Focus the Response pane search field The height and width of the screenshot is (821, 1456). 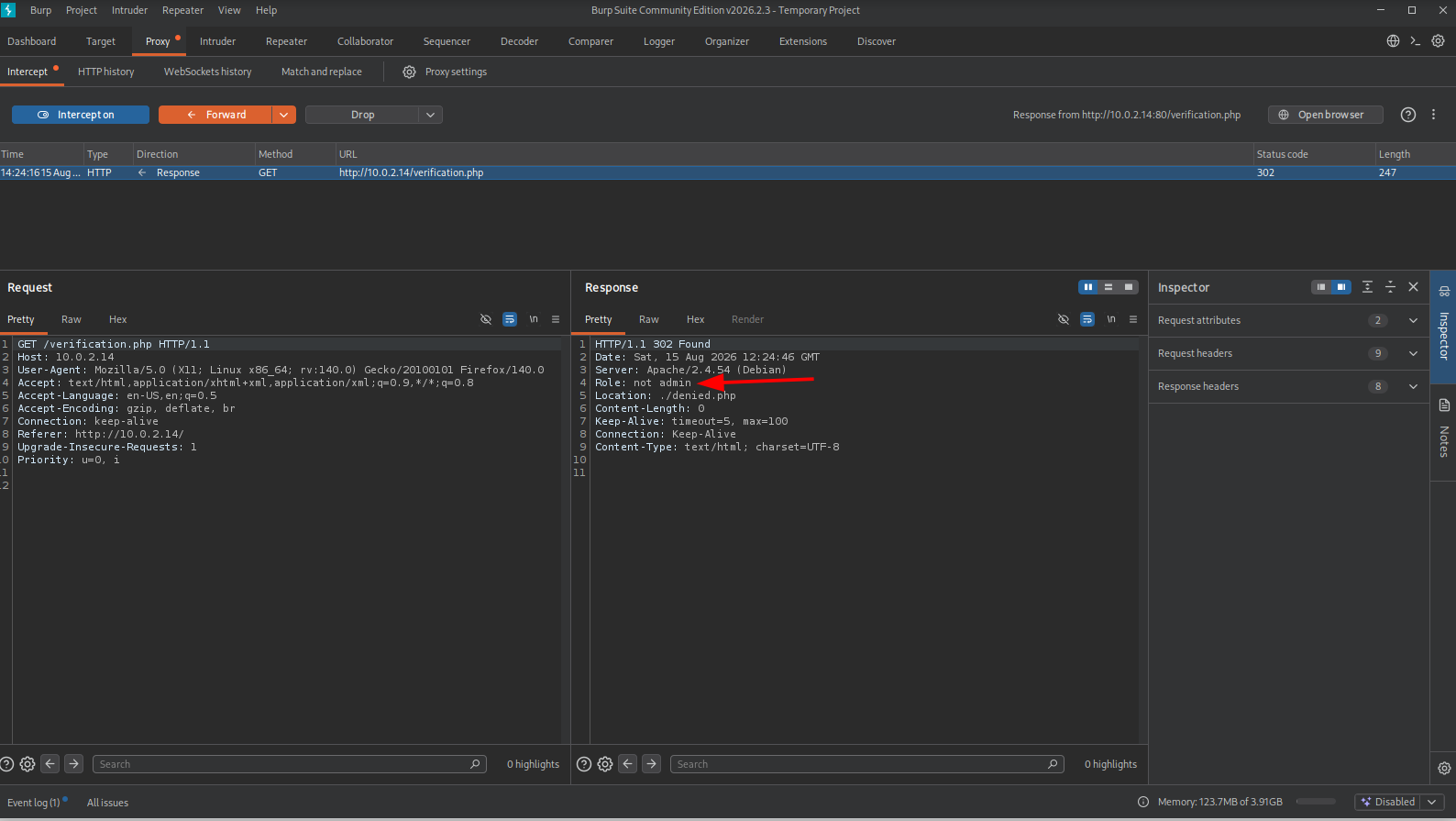tap(867, 764)
